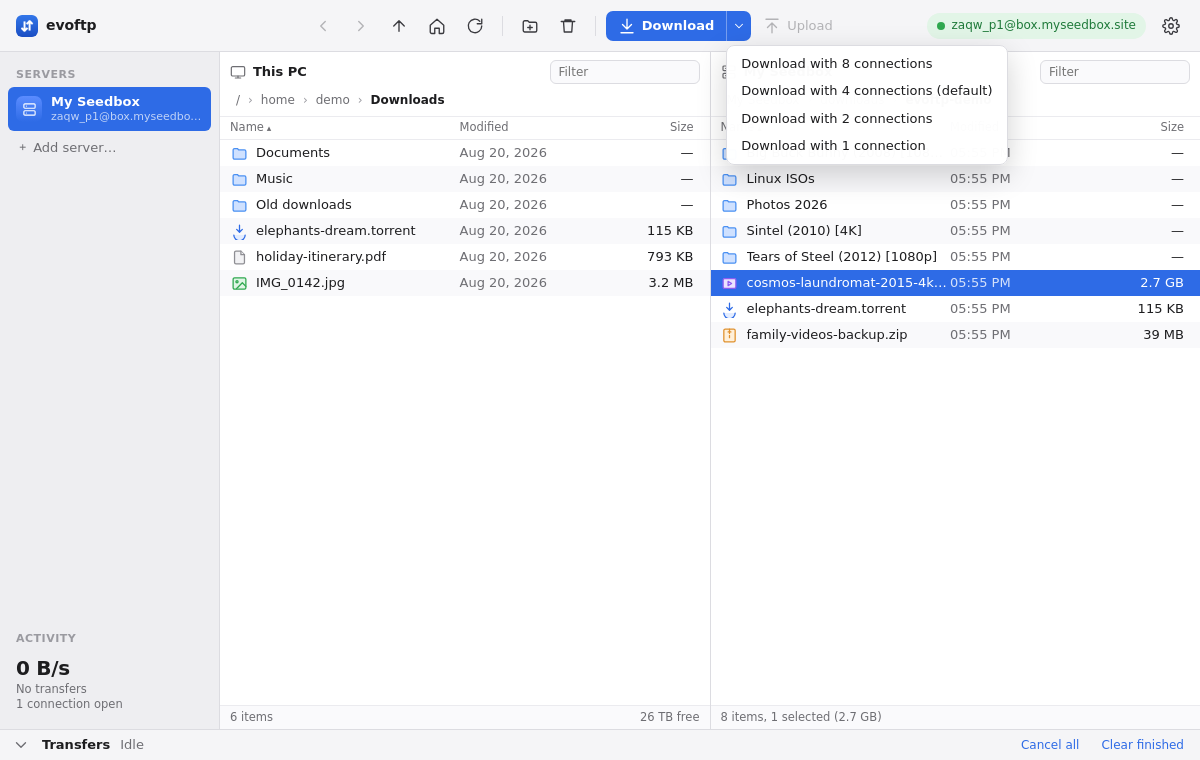Go forward with the right arrow
The width and height of the screenshot is (1200, 760).
coord(361,26)
